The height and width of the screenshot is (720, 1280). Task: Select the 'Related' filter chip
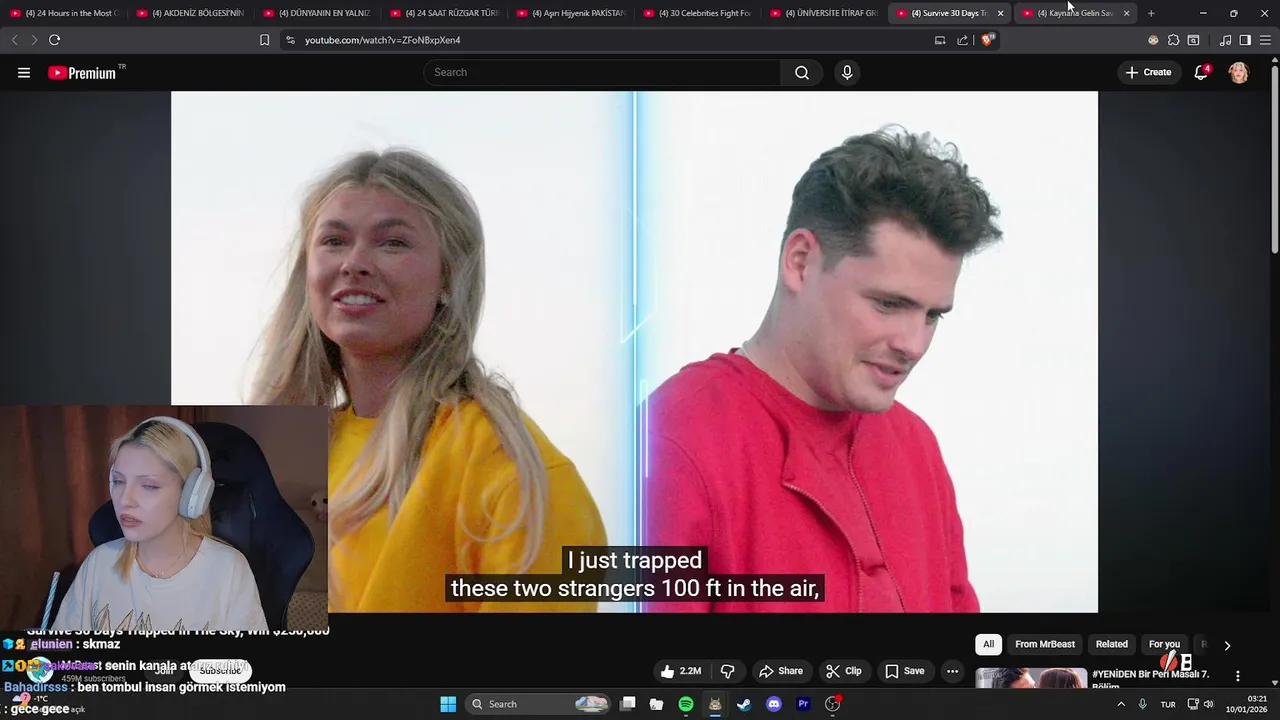pos(1111,644)
